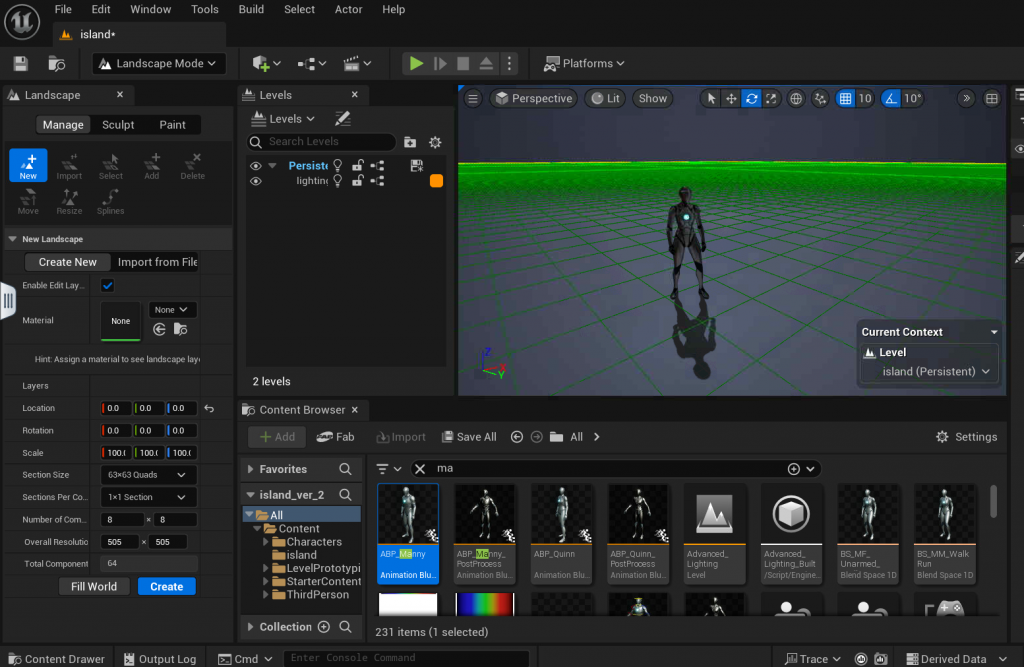Image resolution: width=1024 pixels, height=667 pixels.
Task: Choose the Splines tool
Action: point(110,201)
